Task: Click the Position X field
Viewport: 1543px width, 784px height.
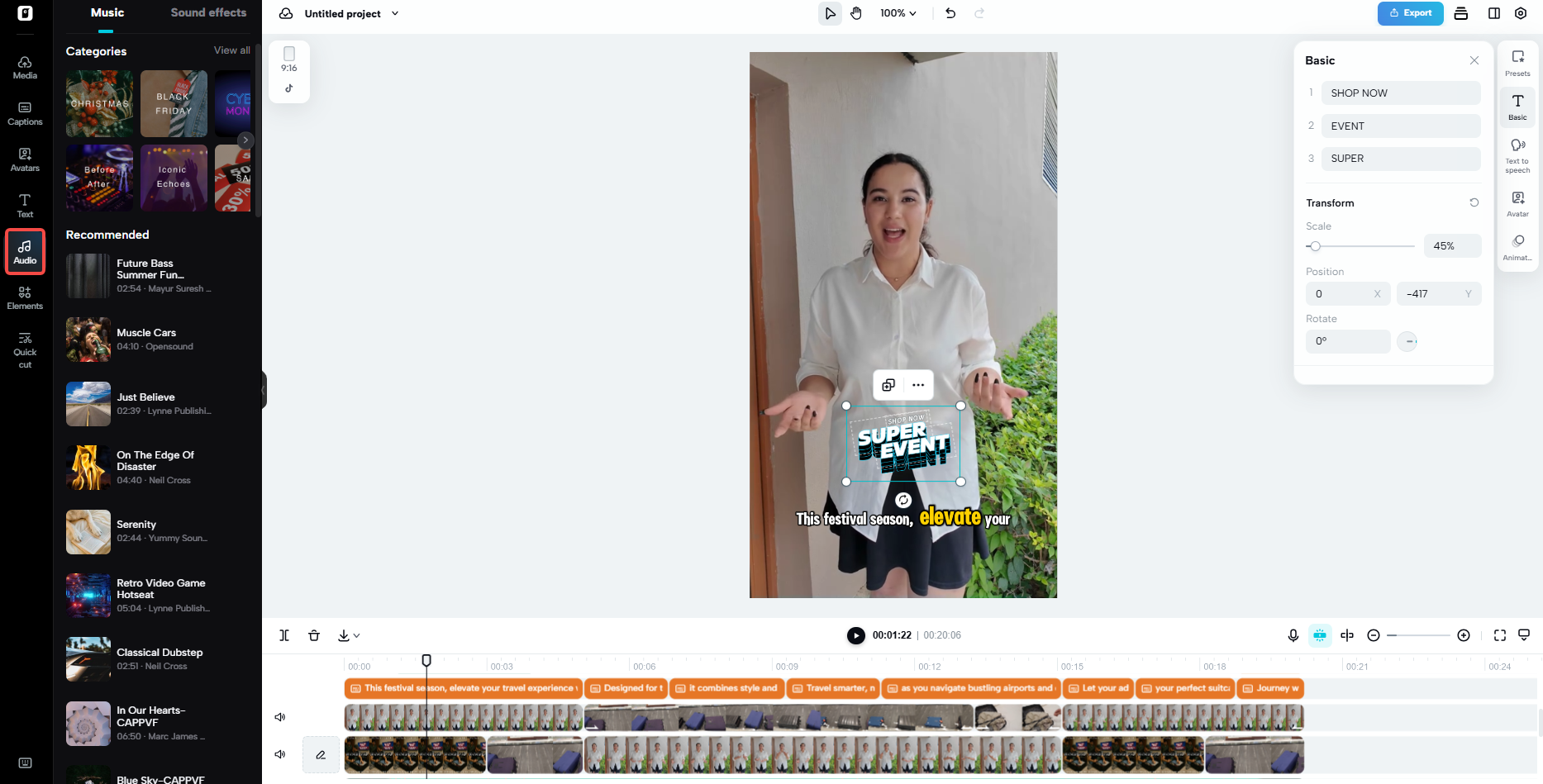Action: pyautogui.click(x=1348, y=294)
